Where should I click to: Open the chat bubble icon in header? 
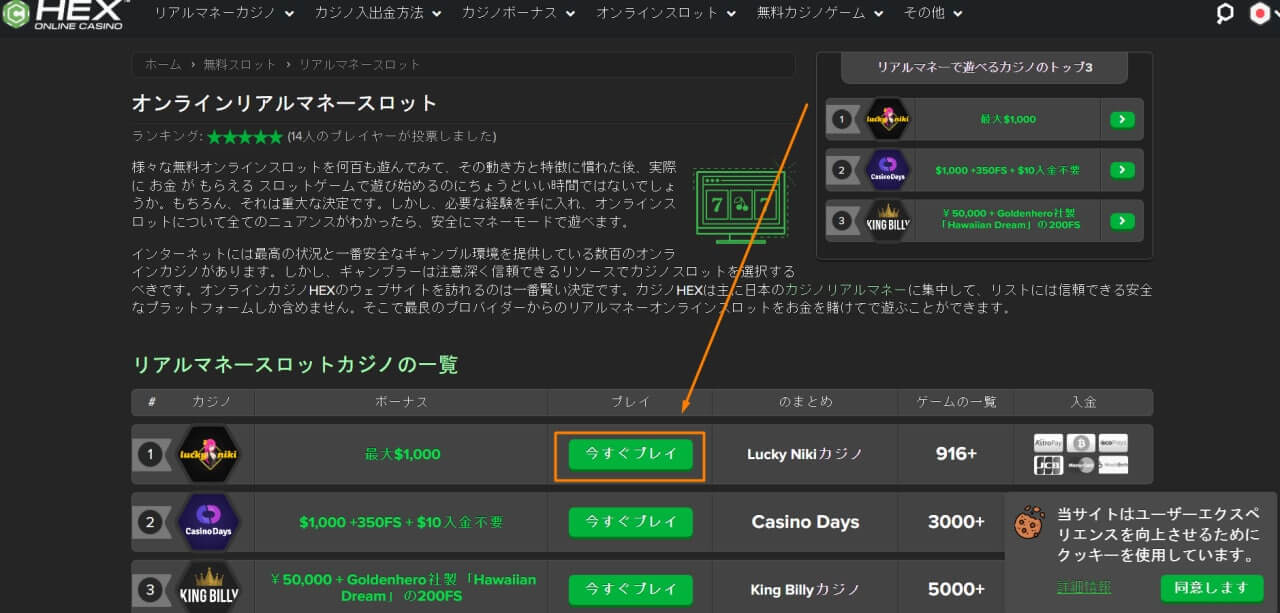(1225, 14)
